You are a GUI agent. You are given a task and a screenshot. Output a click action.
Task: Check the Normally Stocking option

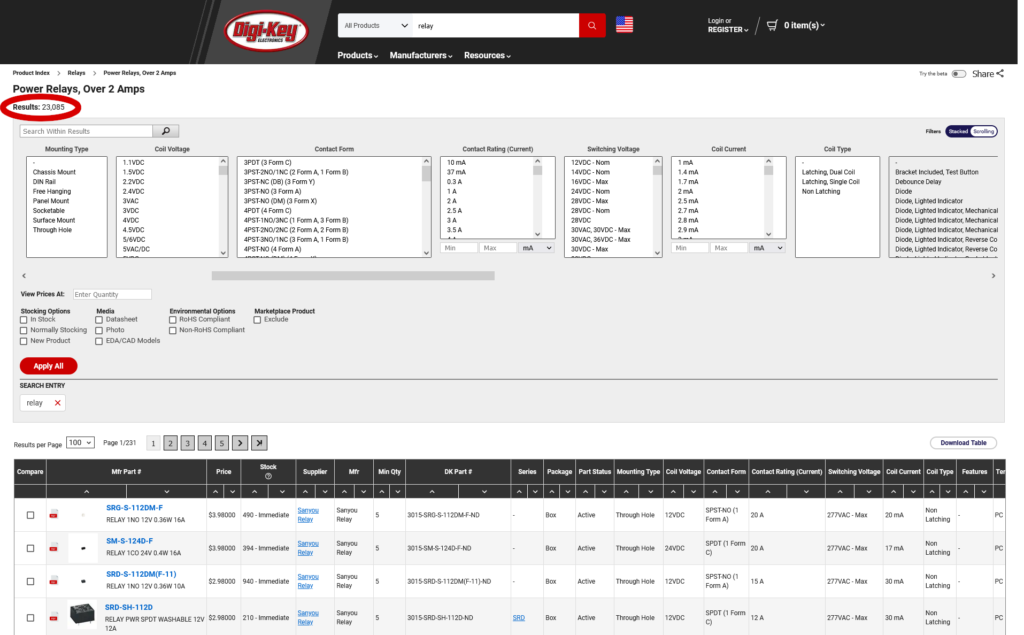24,331
